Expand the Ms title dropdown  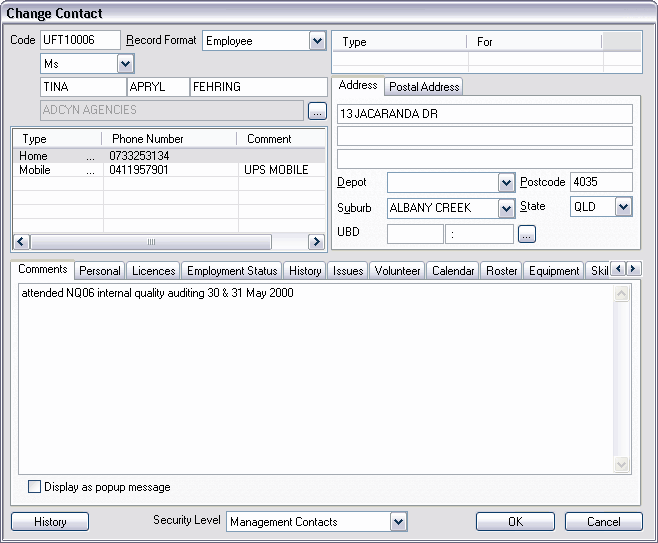tap(125, 64)
